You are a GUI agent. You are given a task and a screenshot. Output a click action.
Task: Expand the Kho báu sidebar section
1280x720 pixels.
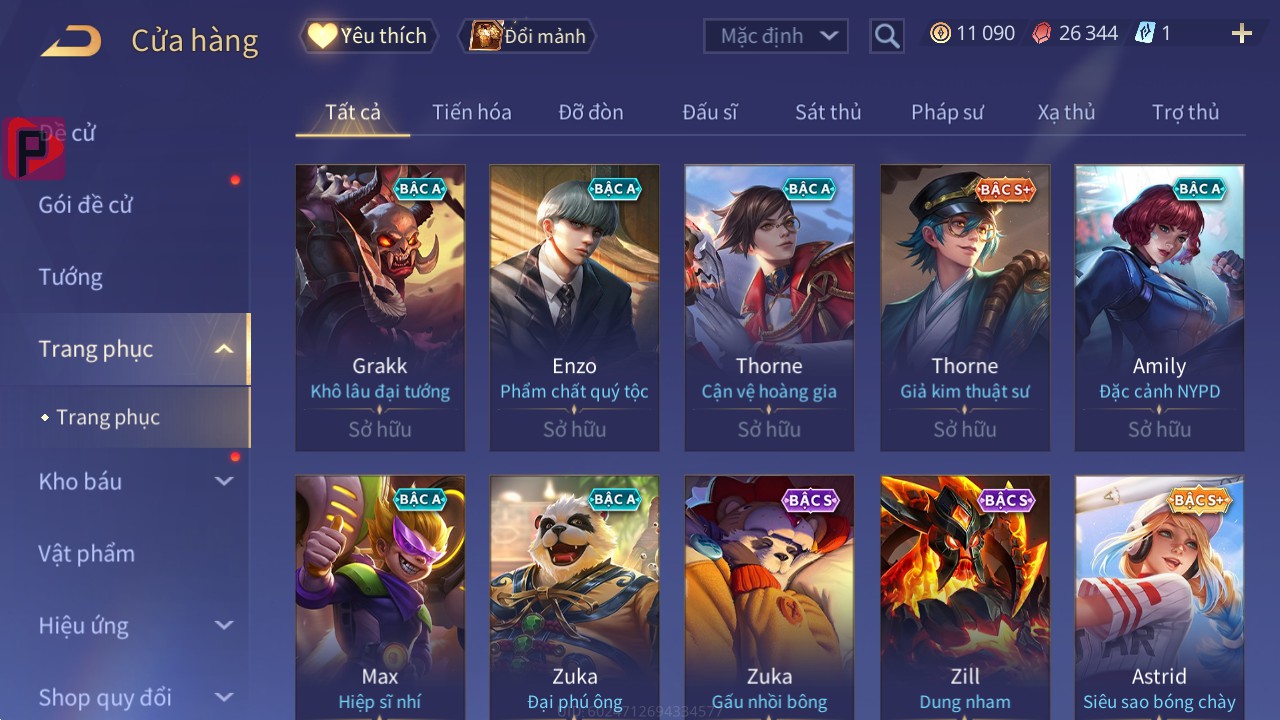(x=224, y=481)
